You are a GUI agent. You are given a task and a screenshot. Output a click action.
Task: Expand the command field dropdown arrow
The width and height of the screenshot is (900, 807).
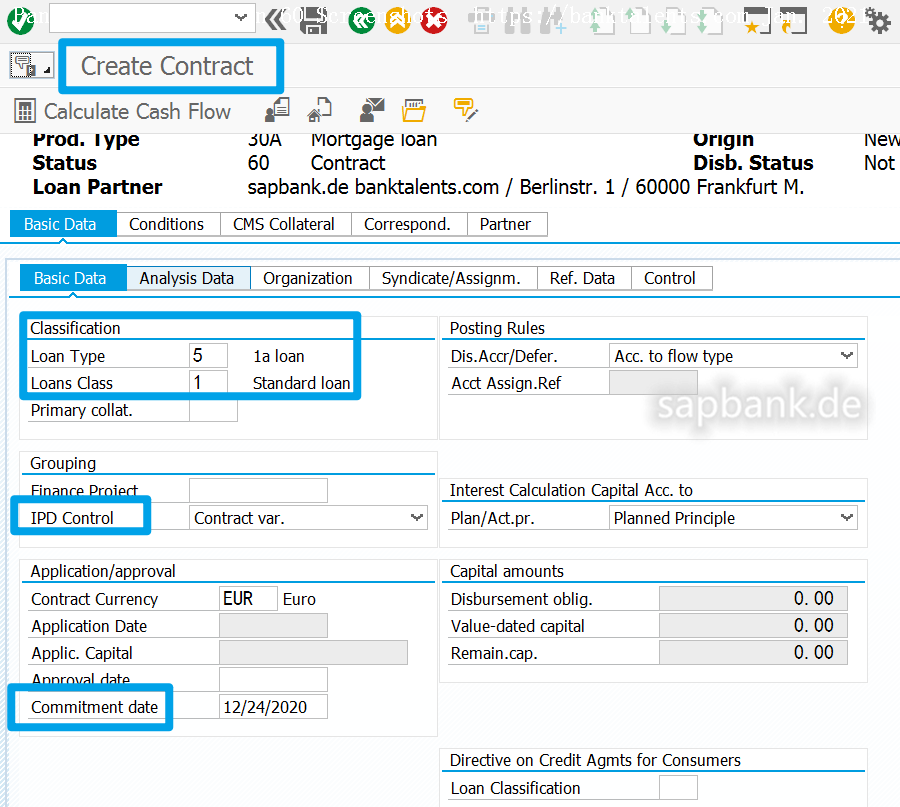(x=241, y=17)
